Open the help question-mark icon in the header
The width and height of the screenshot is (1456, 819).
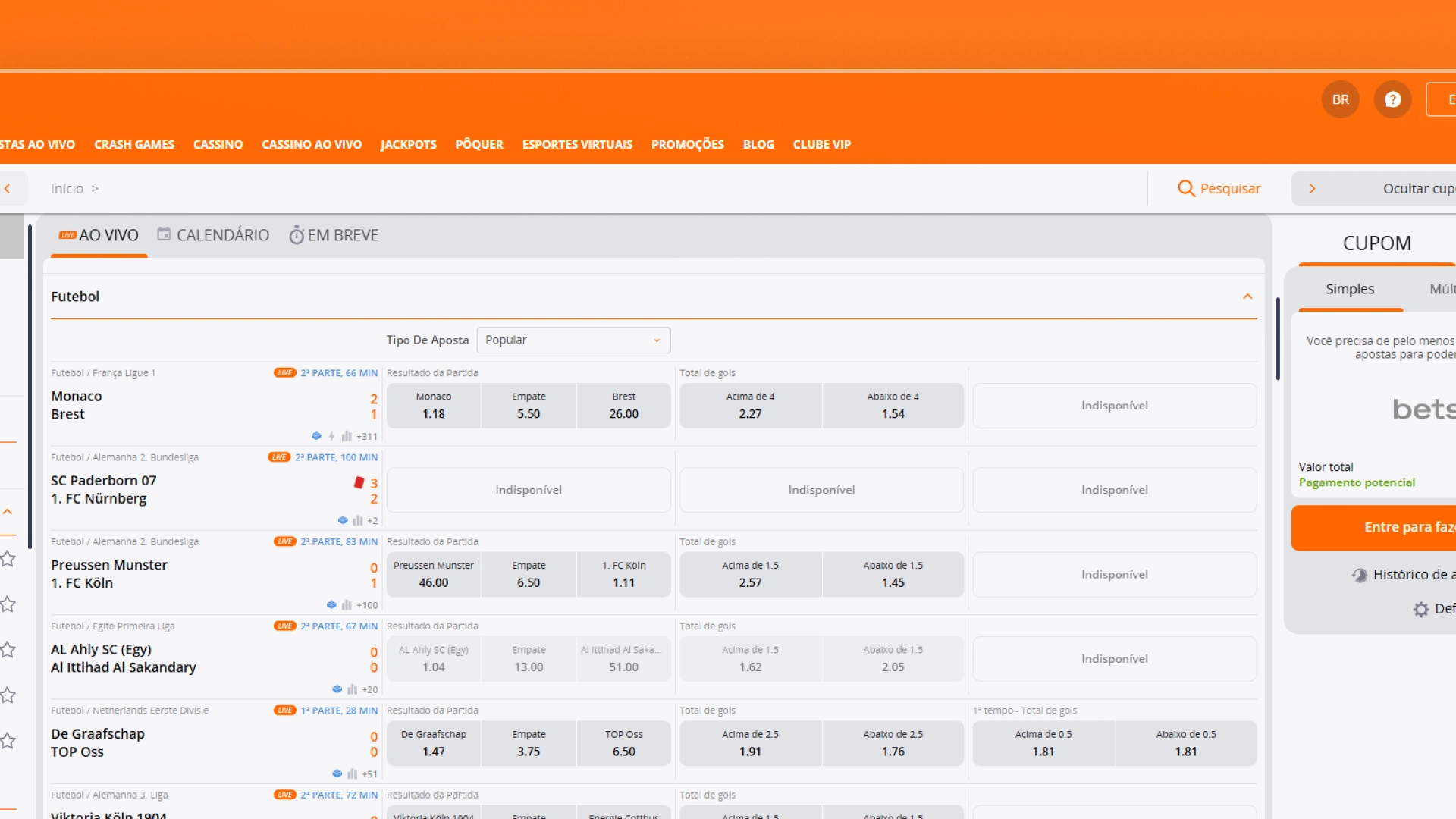click(x=1392, y=99)
